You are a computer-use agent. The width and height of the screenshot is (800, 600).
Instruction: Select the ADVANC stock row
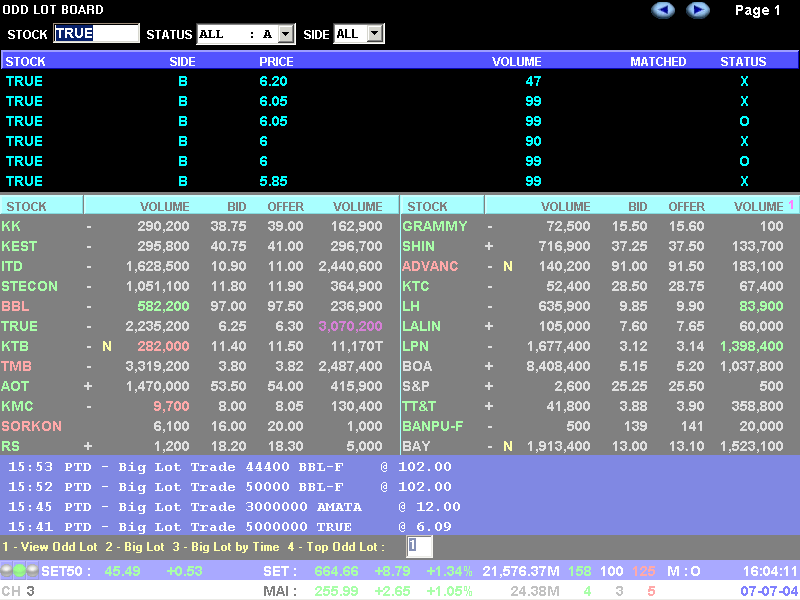click(601, 266)
